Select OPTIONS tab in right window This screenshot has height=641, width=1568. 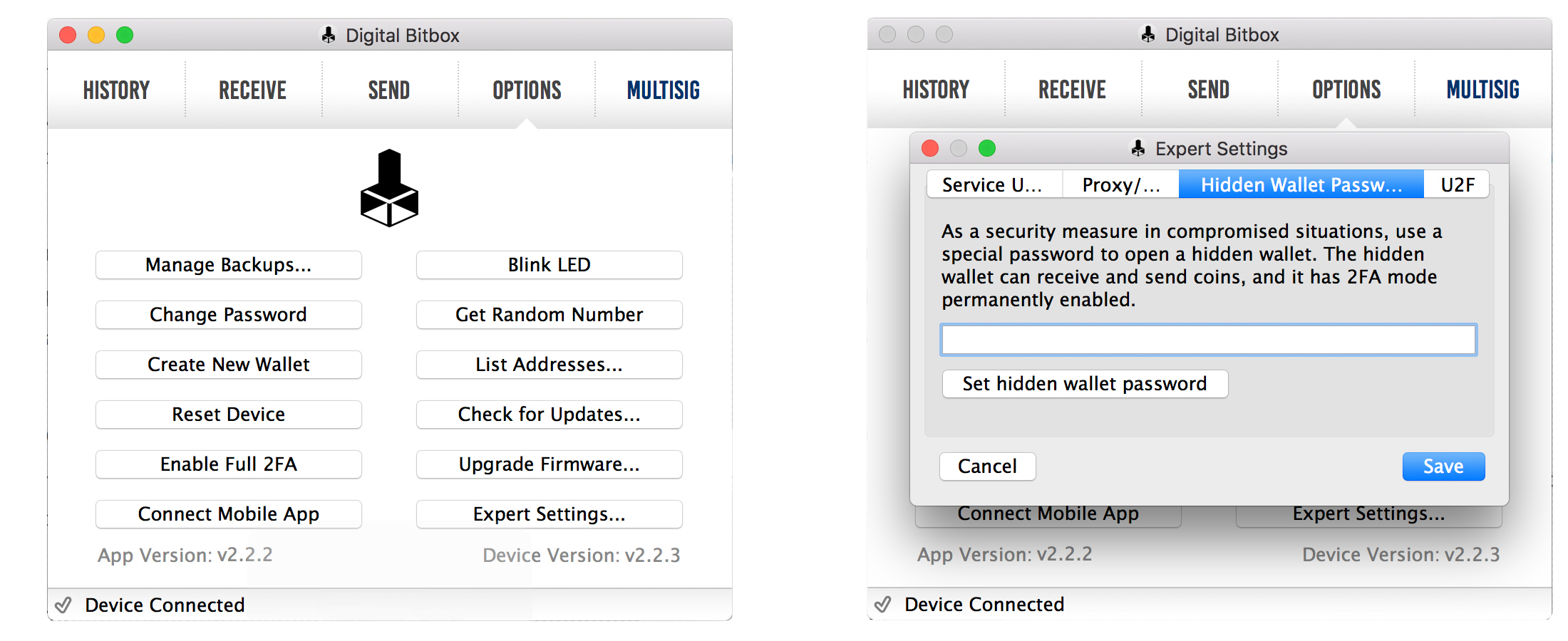click(x=1346, y=90)
